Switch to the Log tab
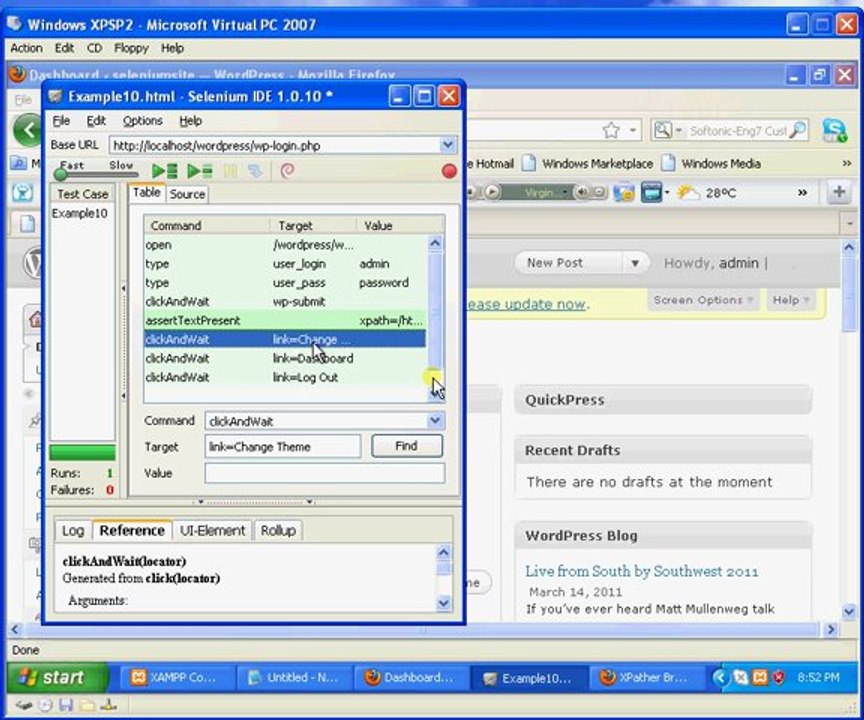Image resolution: width=864 pixels, height=720 pixels. click(73, 530)
